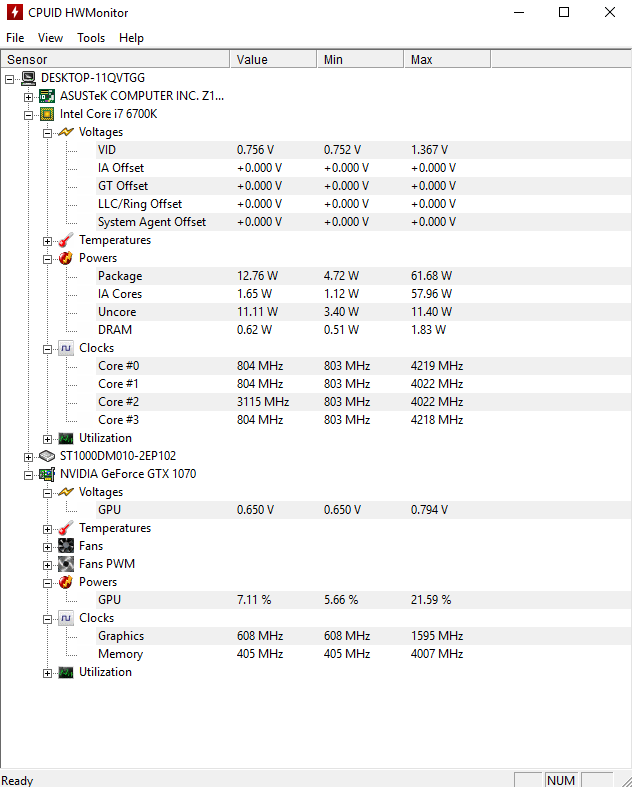This screenshot has height=787, width=632.
Task: Select the LLC/Ring Offset row
Action: tap(363, 204)
